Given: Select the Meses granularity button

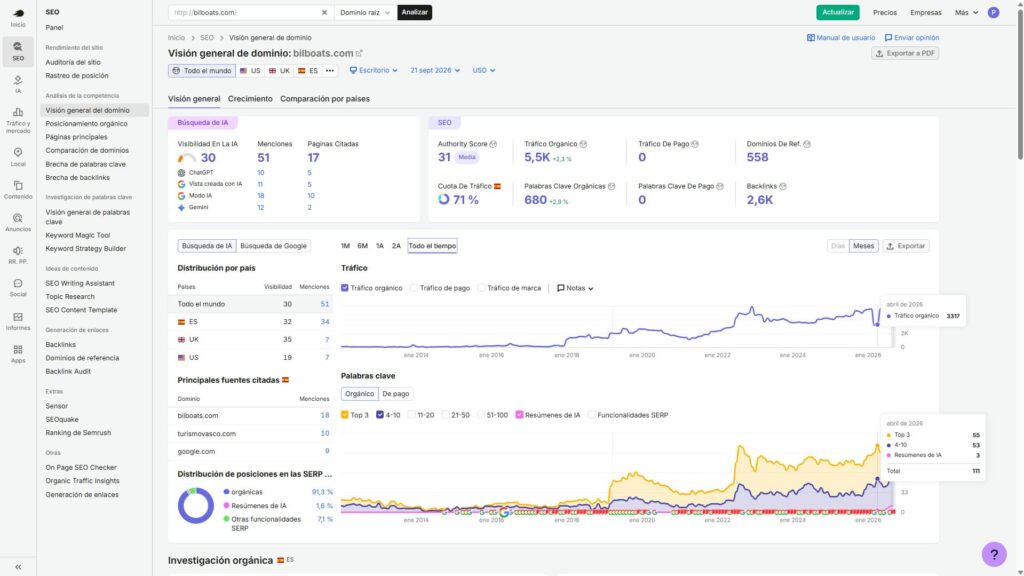Looking at the screenshot, I should (863, 246).
